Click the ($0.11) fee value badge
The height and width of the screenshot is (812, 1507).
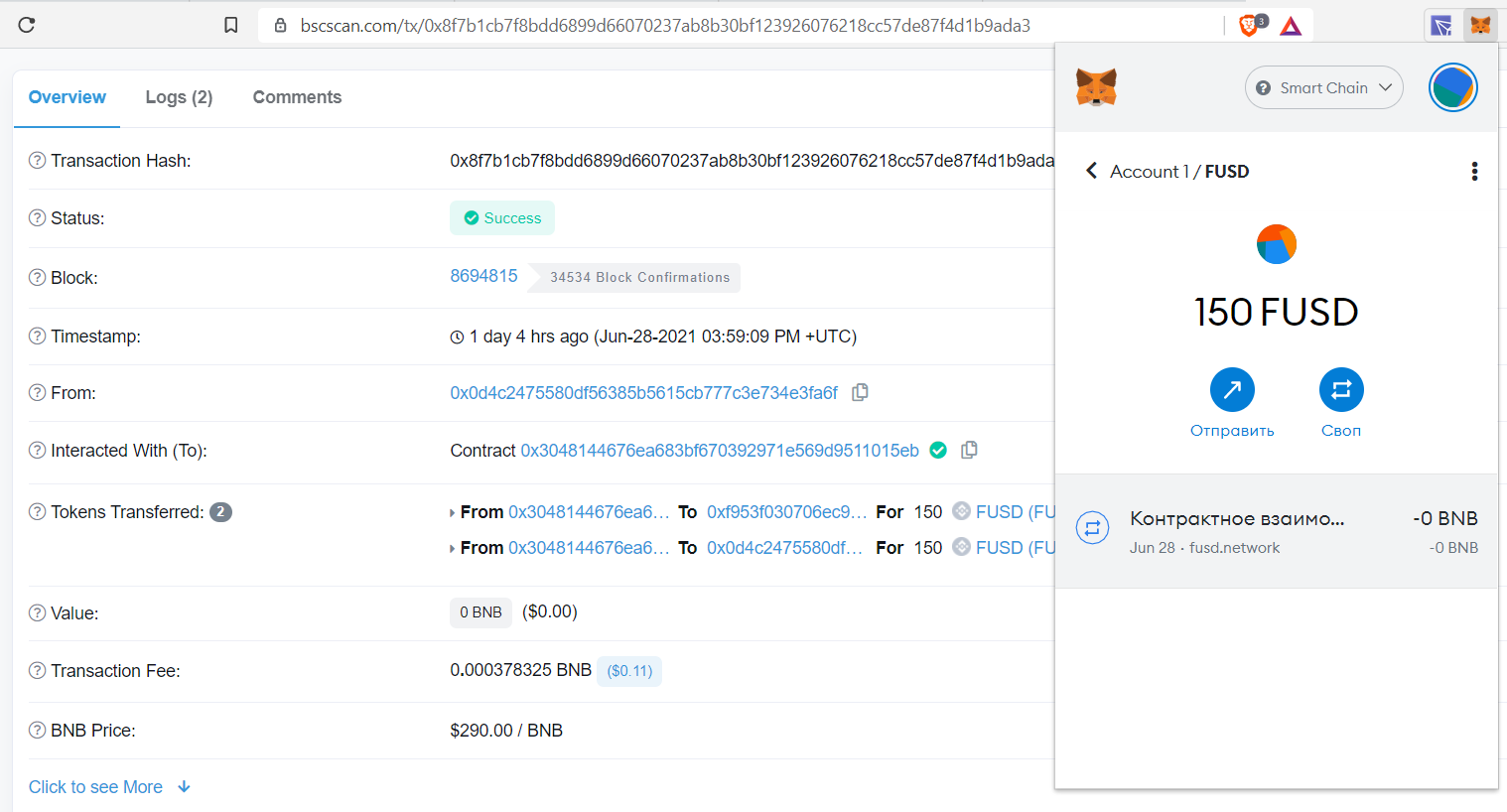coord(629,671)
